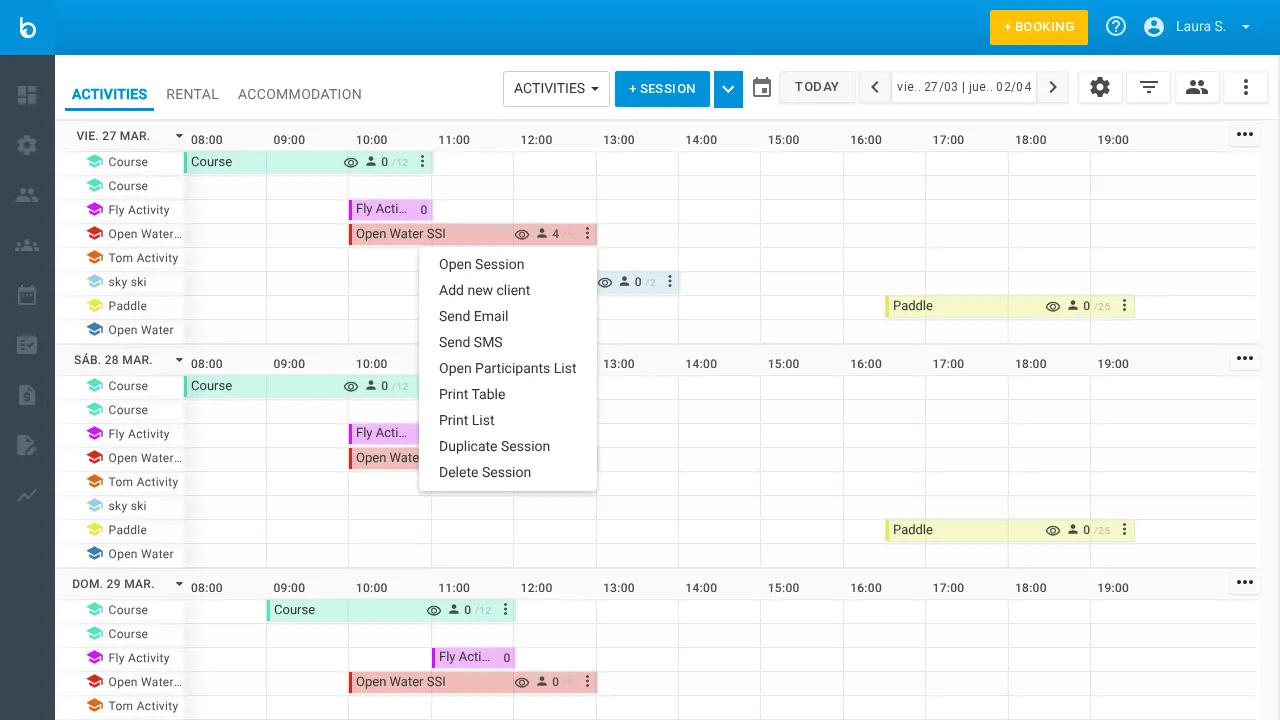Click the people group icon in toolbar
Screen dimensions: 1280x720
pyautogui.click(x=1197, y=88)
